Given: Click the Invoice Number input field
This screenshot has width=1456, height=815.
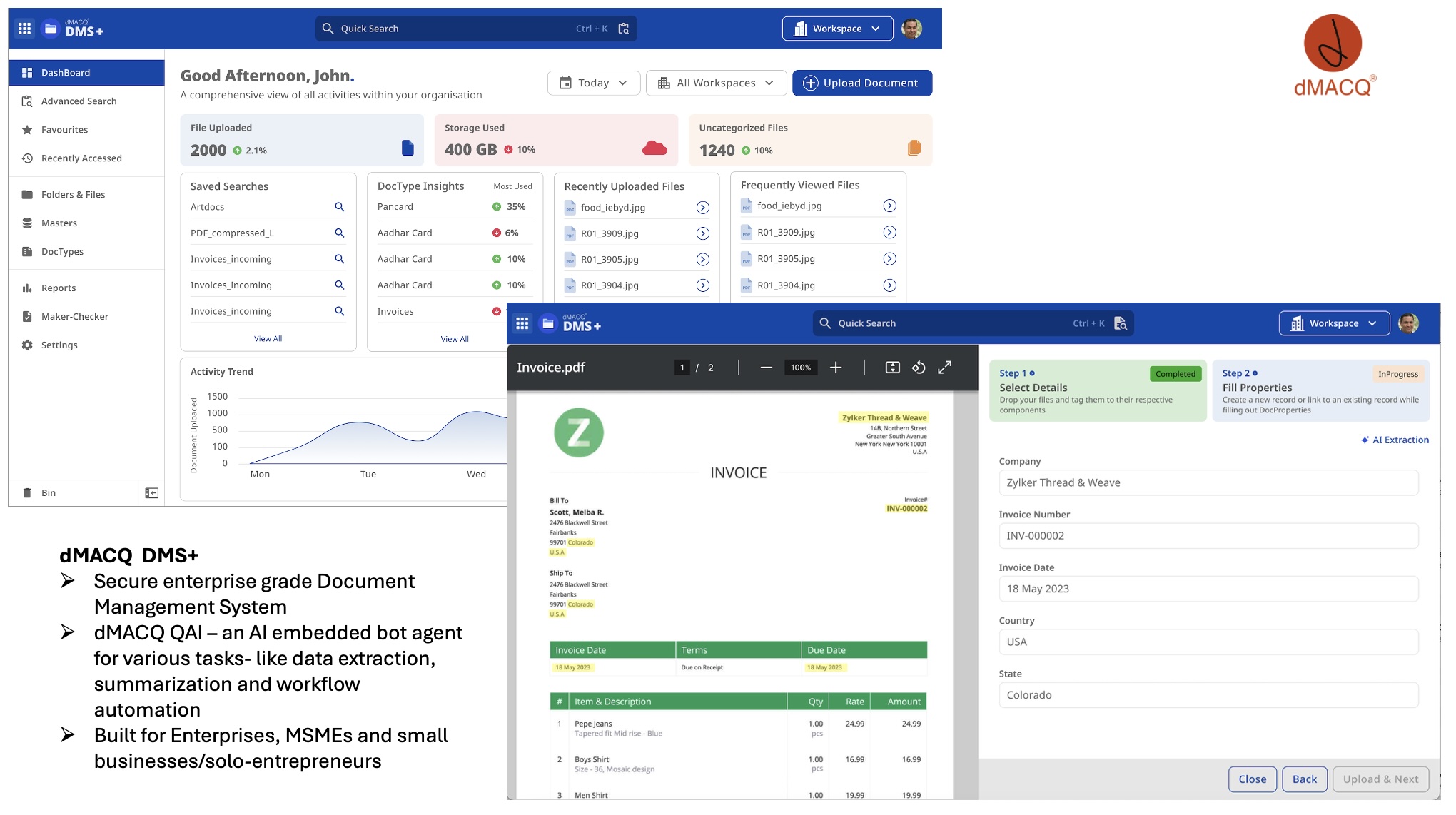Looking at the screenshot, I should (x=1208, y=536).
